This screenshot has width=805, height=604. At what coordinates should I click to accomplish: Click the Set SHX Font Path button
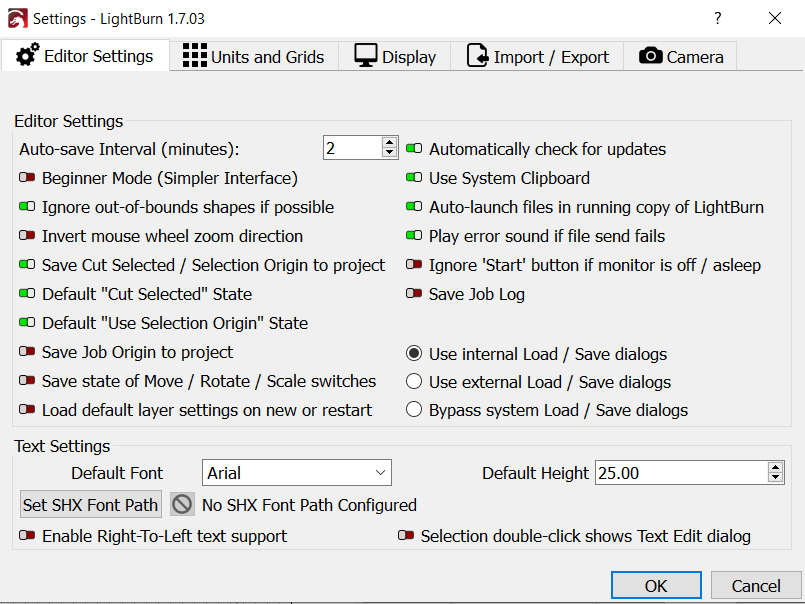[x=90, y=504]
